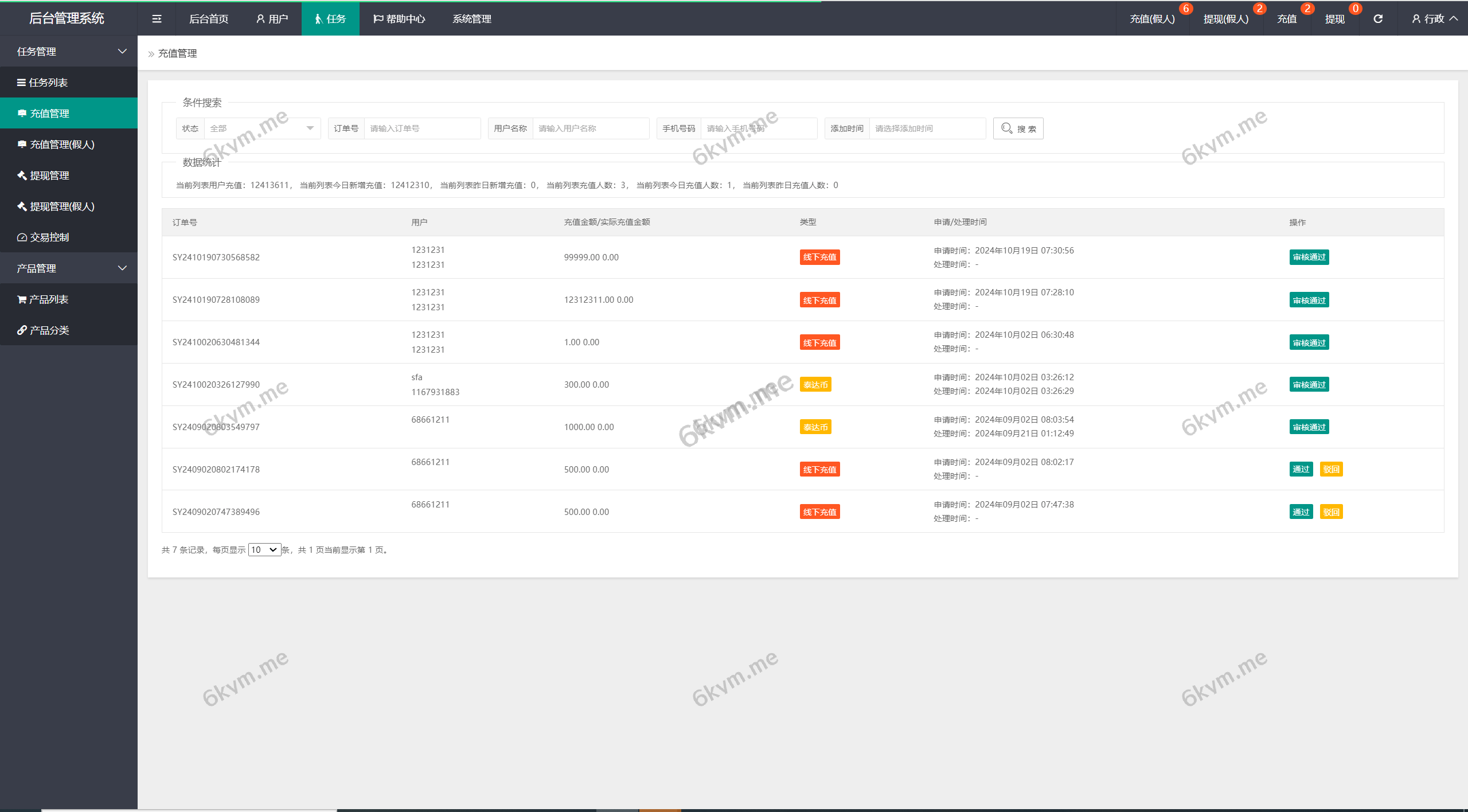Click the refresh icon in top bar
The height and width of the screenshot is (812, 1468).
(x=1378, y=19)
